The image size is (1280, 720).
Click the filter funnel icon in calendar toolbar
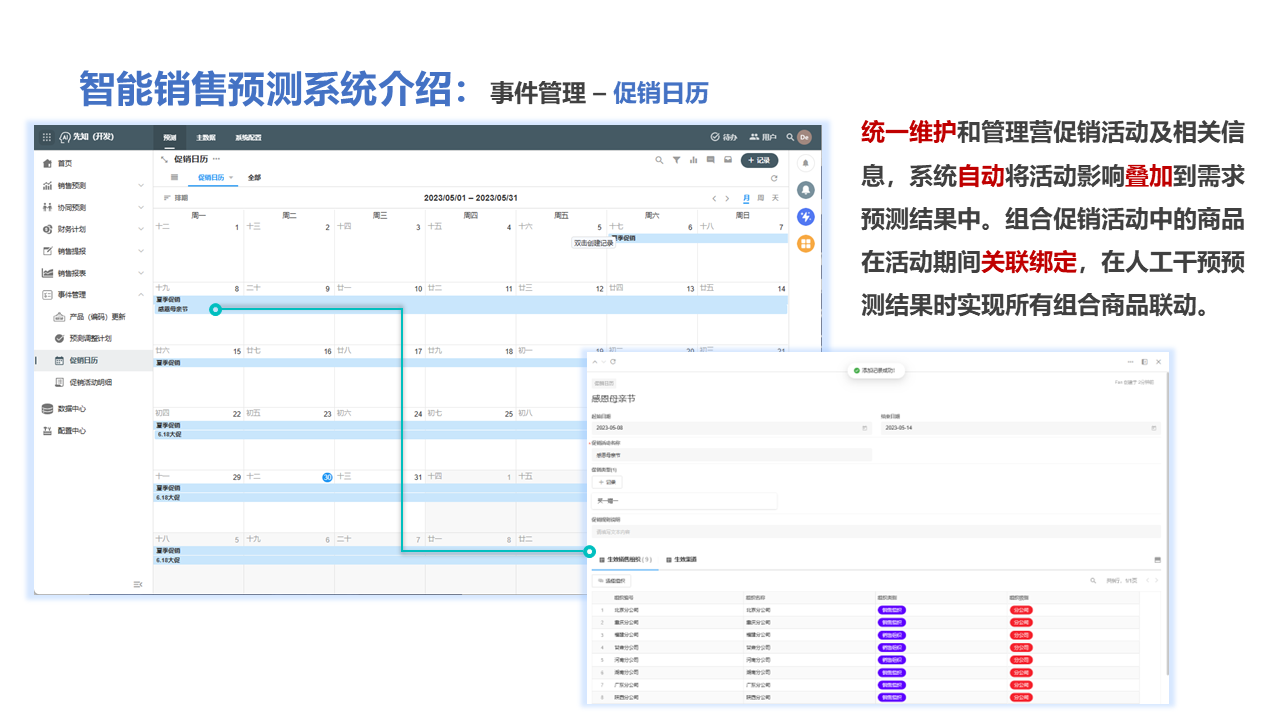676,160
